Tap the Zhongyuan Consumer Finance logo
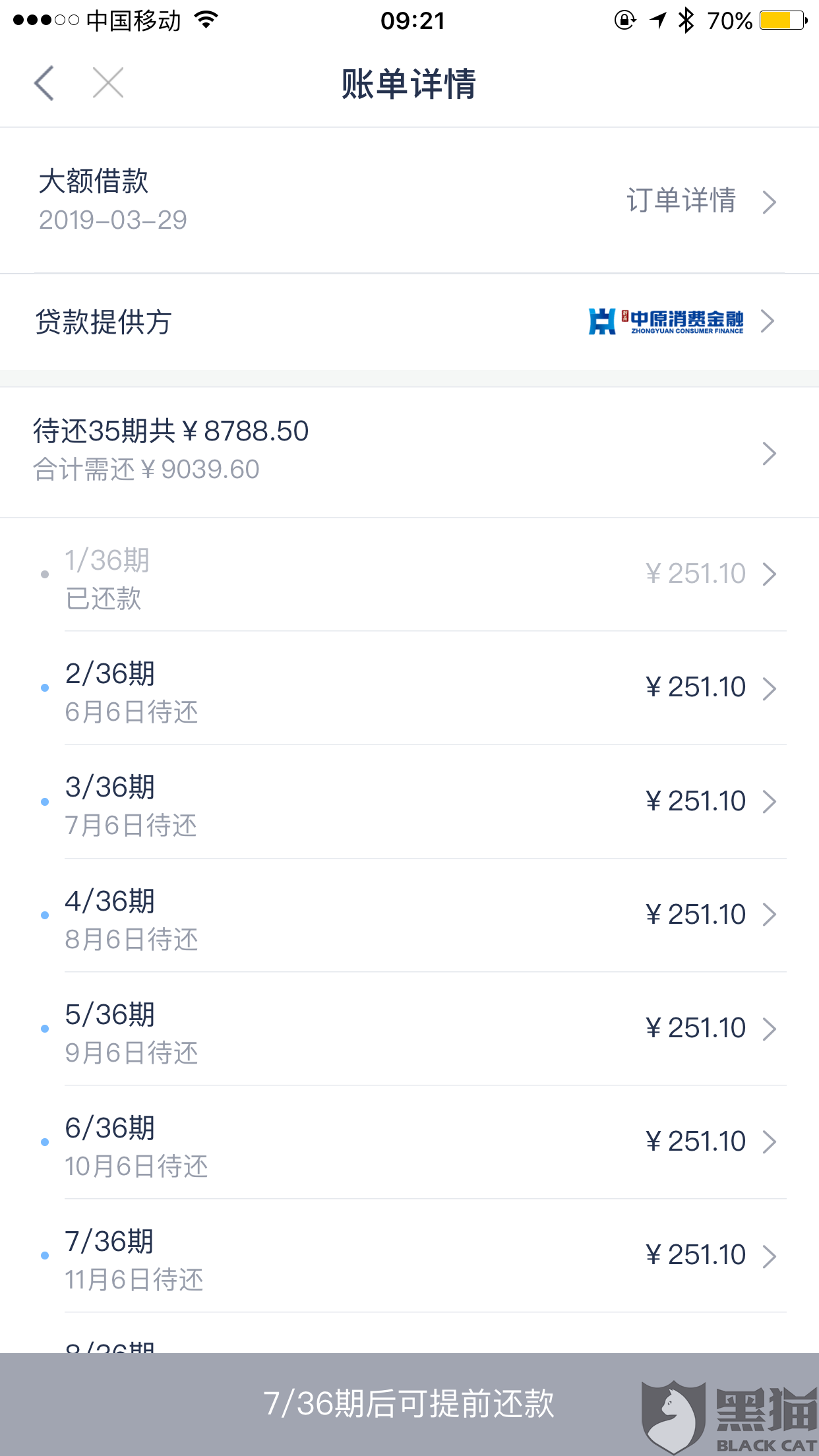Screen dimensions: 819x1456 click(666, 322)
